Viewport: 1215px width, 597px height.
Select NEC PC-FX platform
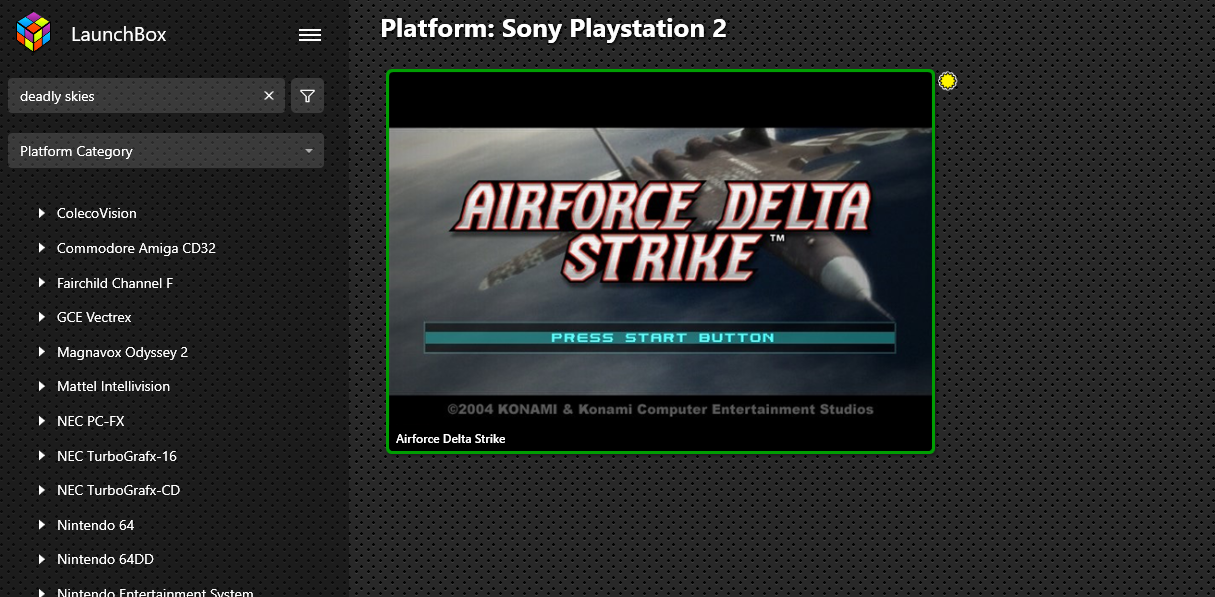click(91, 421)
